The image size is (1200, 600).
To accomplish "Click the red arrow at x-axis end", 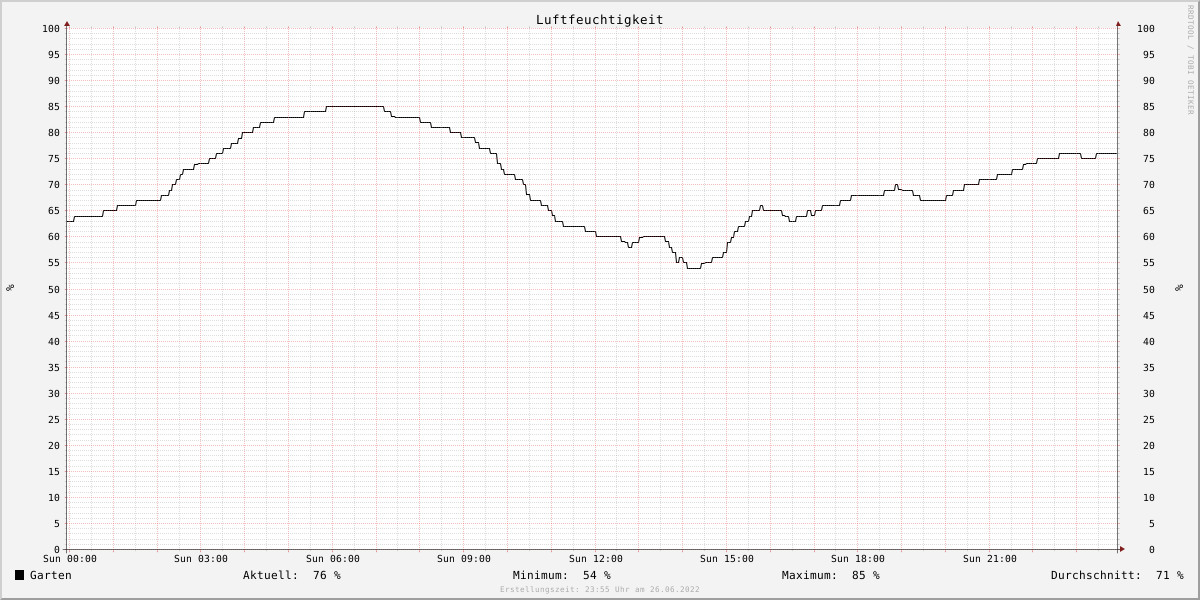I will coord(1122,549).
